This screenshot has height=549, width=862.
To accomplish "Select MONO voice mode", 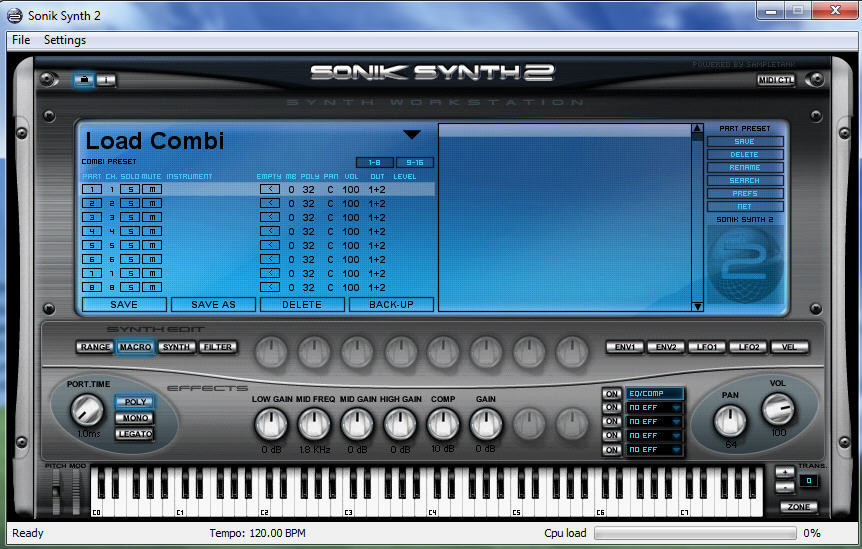I will (135, 418).
